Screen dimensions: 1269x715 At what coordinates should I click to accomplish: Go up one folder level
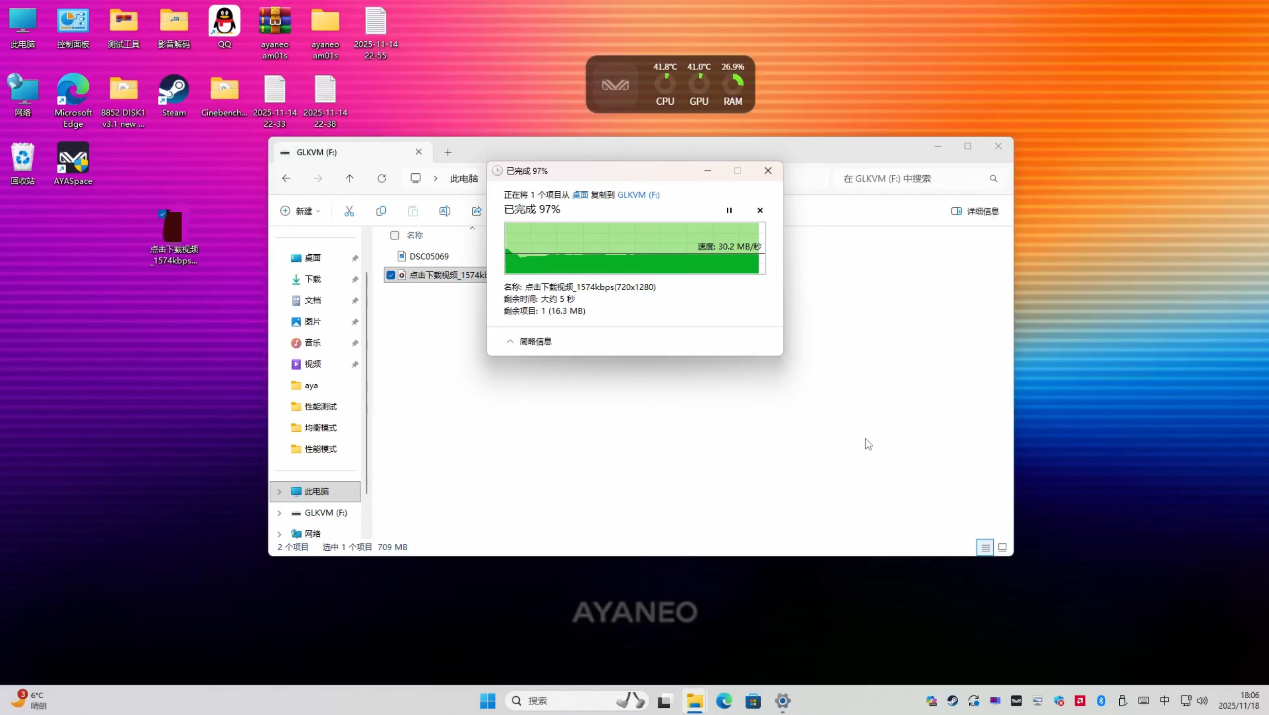point(349,178)
